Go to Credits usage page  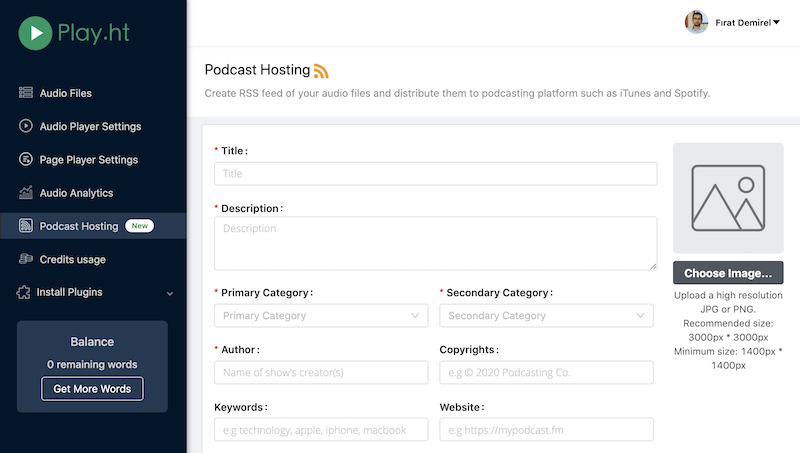pyautogui.click(x=72, y=259)
